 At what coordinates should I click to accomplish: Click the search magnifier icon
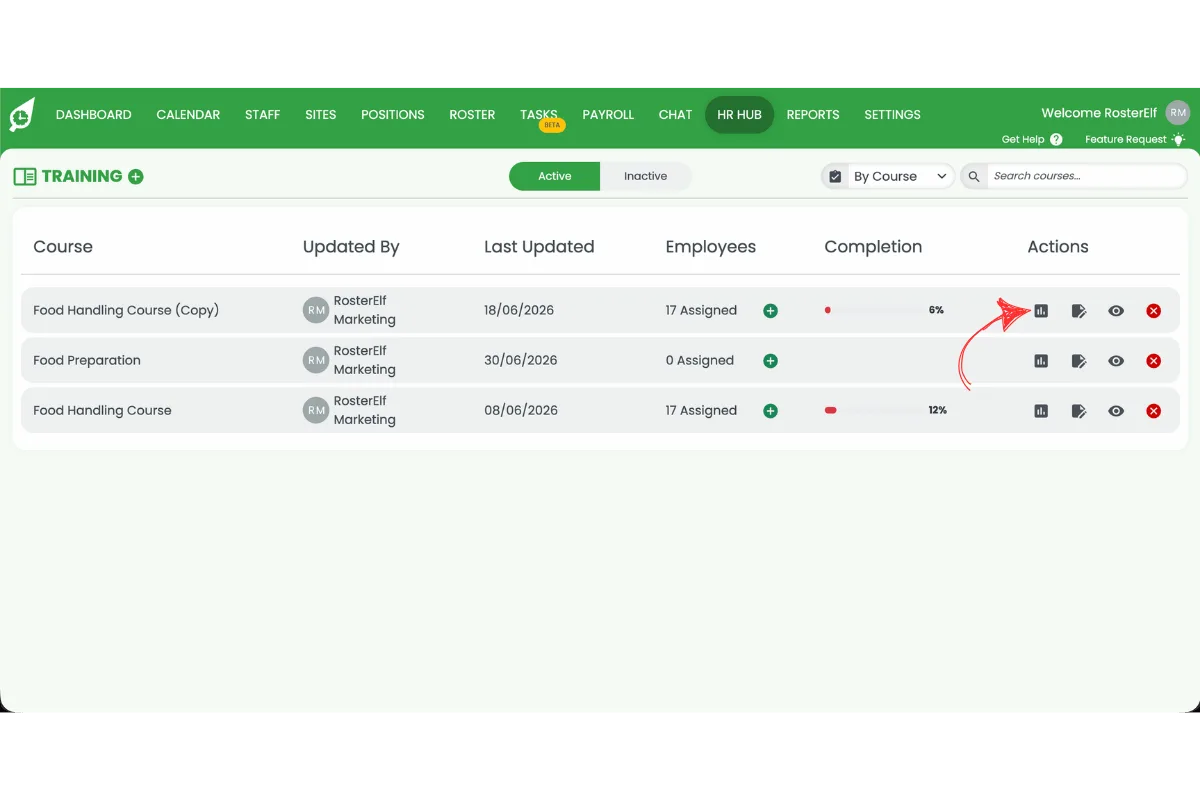click(x=974, y=177)
